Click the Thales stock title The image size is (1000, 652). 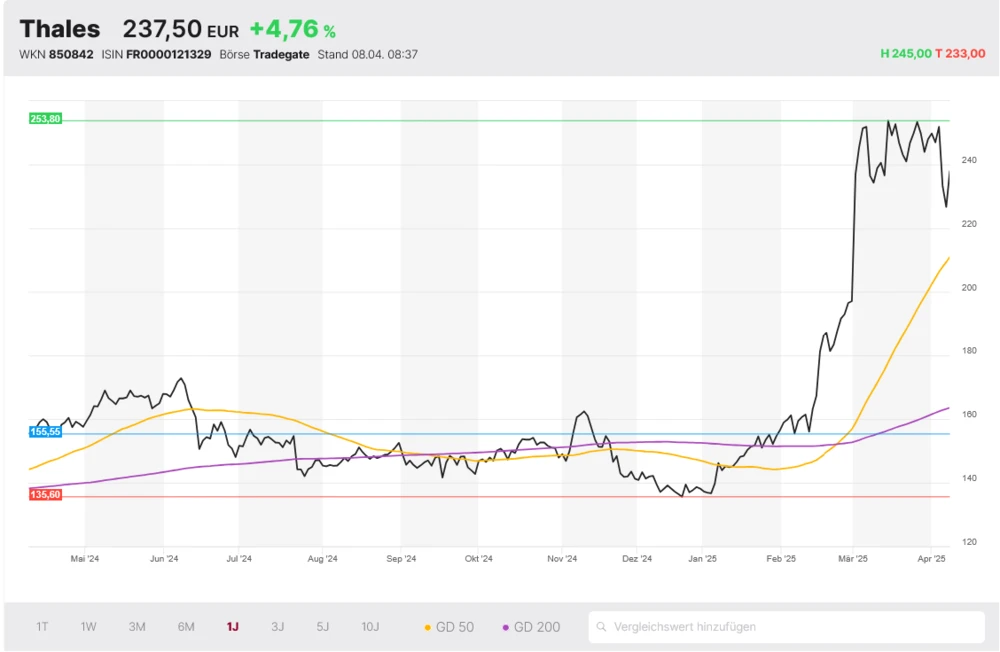tap(60, 29)
